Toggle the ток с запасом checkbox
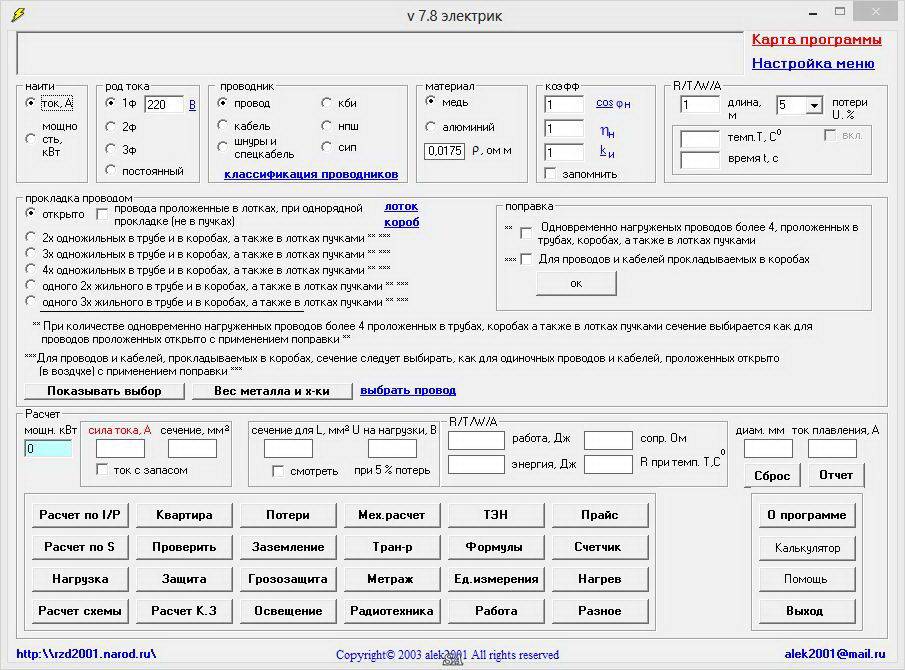The image size is (905, 670). point(102,470)
